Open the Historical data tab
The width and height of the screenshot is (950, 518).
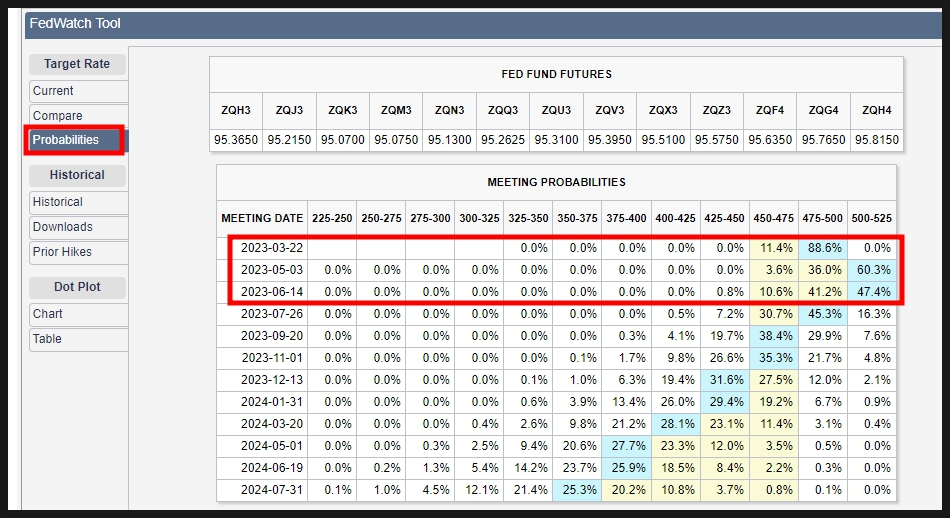coord(78,202)
